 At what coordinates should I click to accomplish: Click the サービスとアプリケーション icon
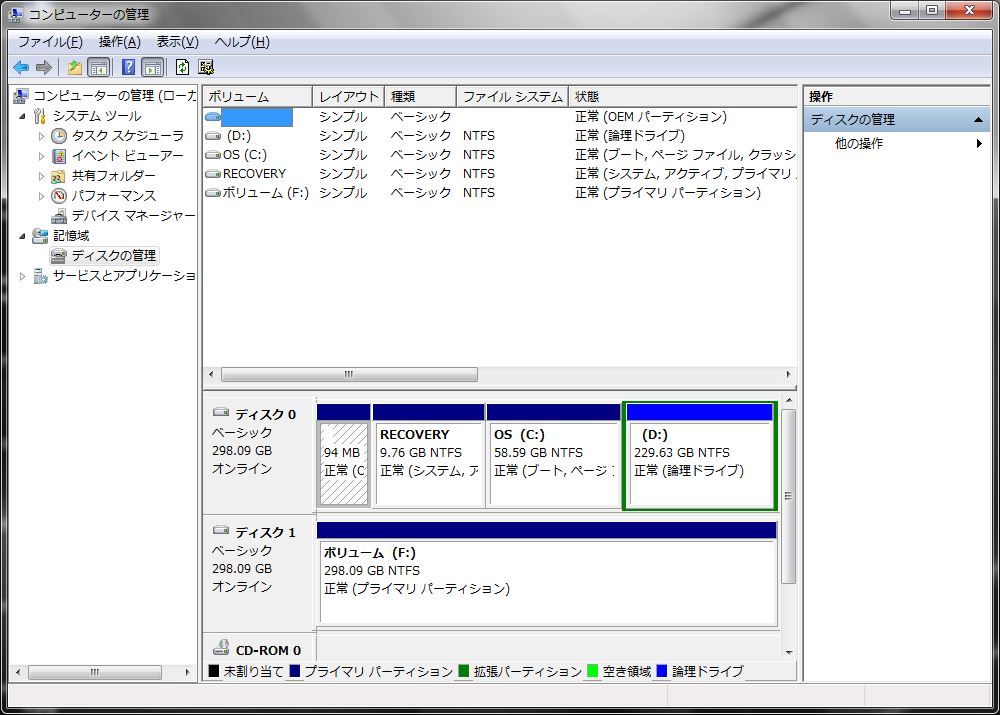(40, 276)
